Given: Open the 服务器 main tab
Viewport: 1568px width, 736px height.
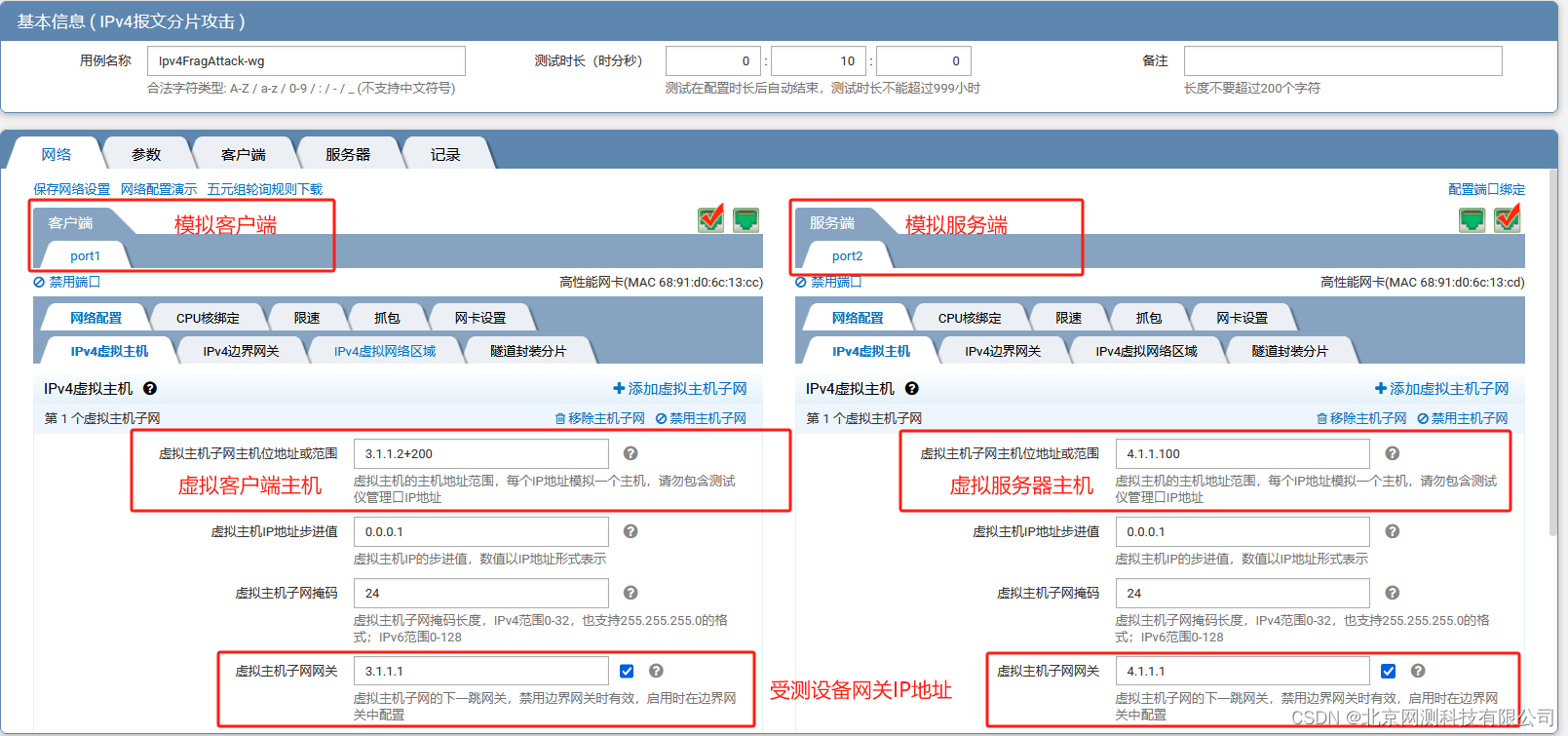Looking at the screenshot, I should click(348, 154).
